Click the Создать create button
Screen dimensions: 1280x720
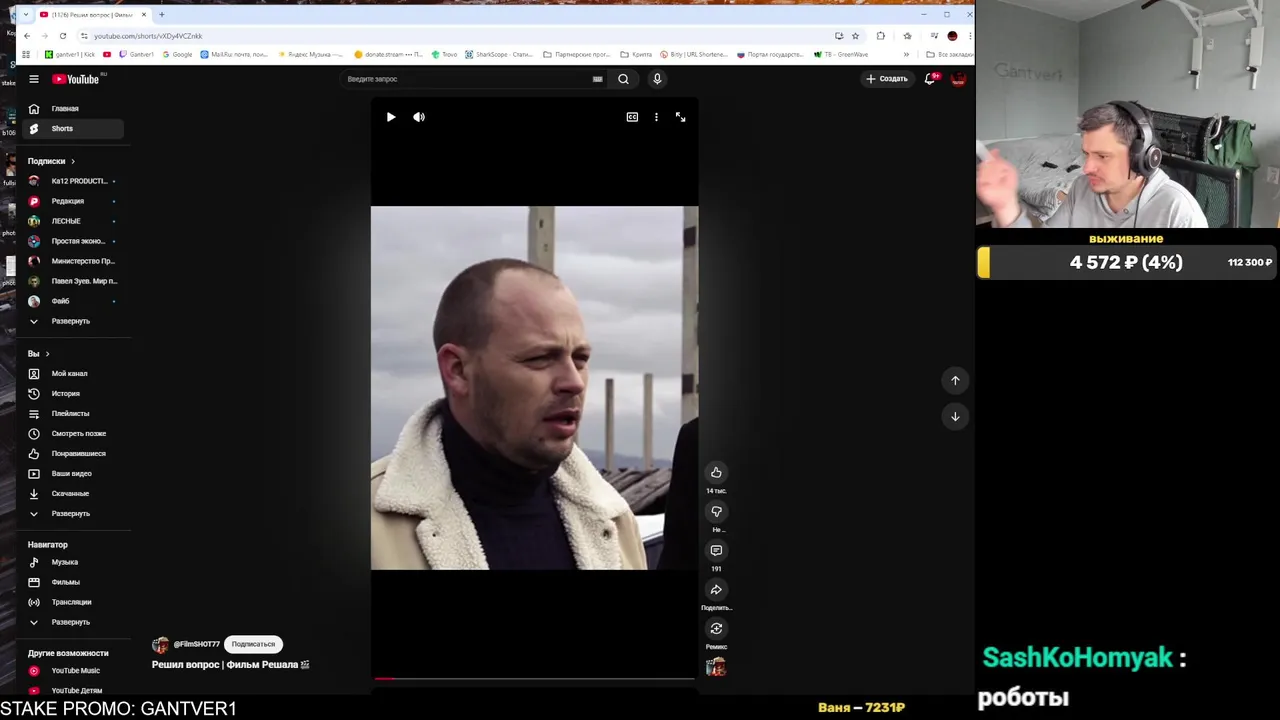click(887, 79)
